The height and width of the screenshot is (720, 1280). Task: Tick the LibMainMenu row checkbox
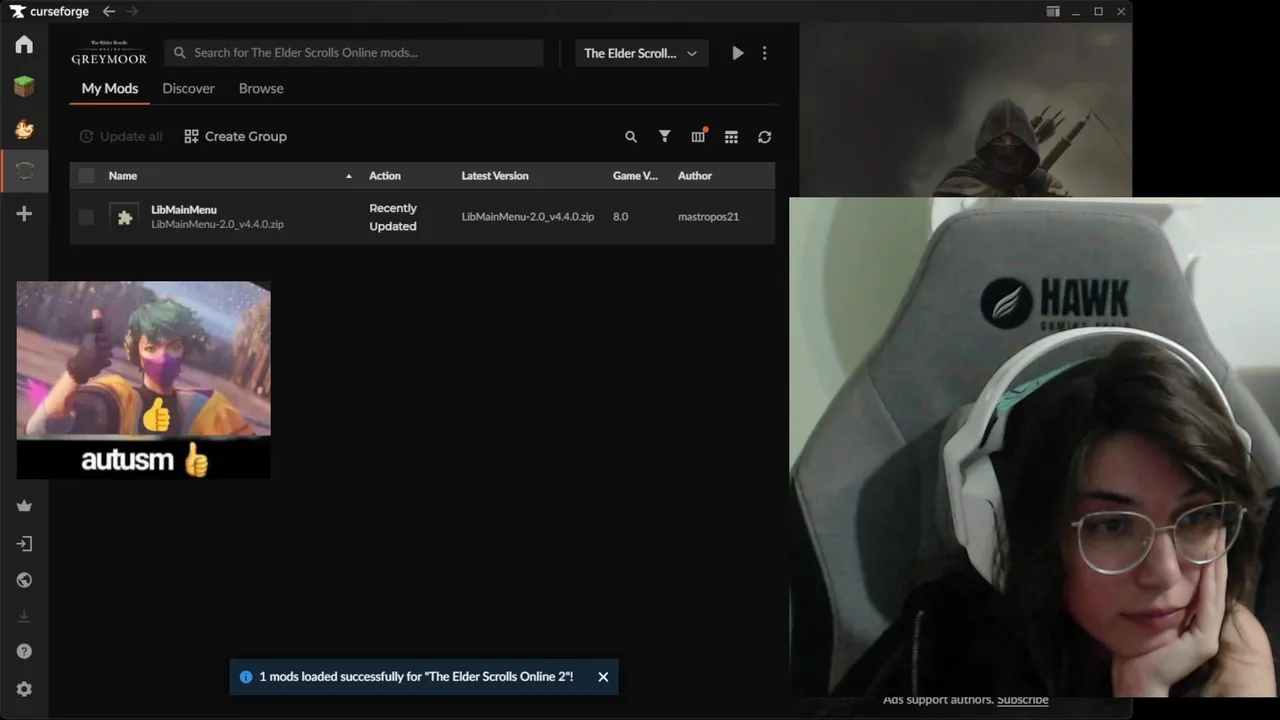pyautogui.click(x=86, y=217)
